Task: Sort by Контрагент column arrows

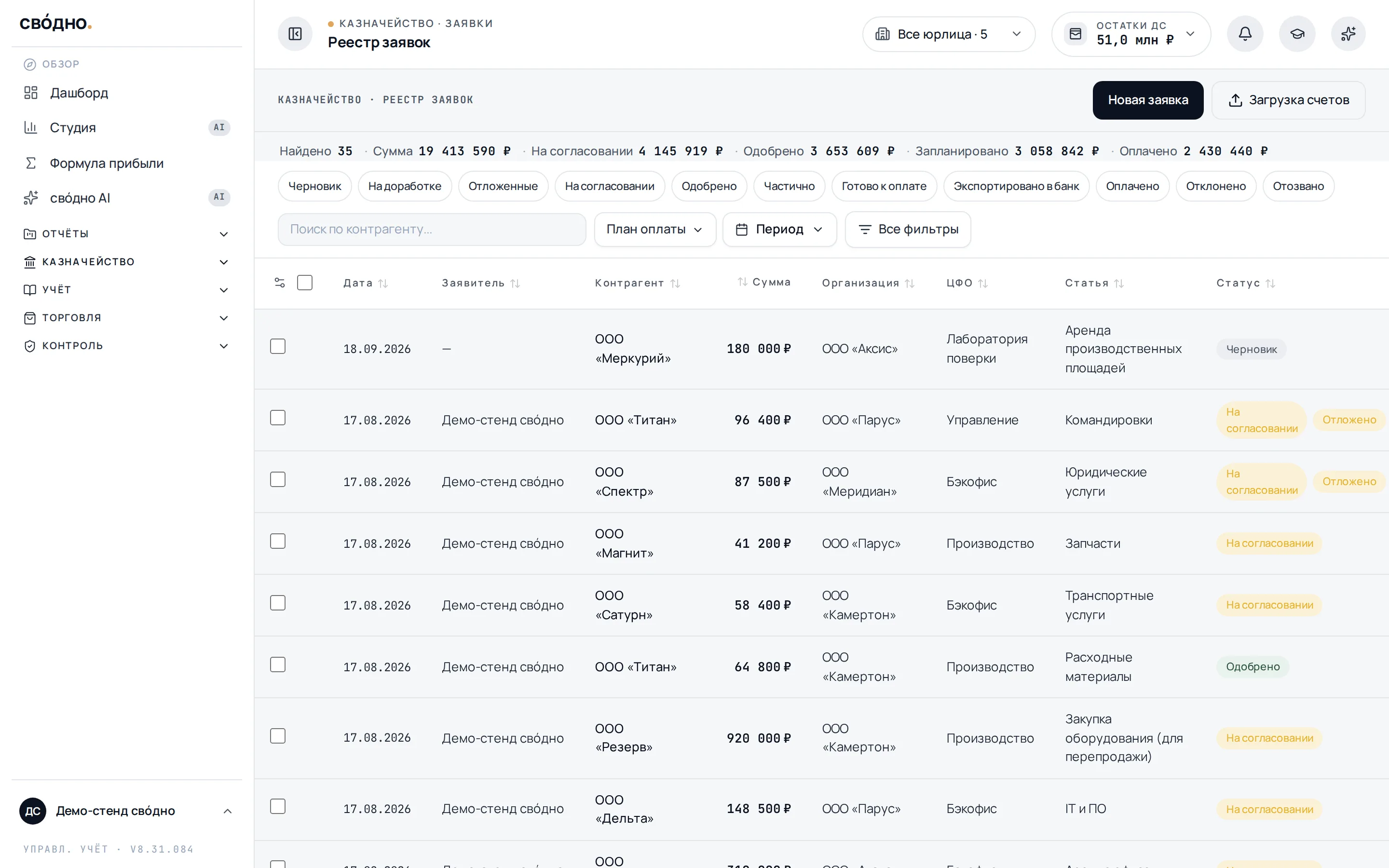Action: (675, 283)
